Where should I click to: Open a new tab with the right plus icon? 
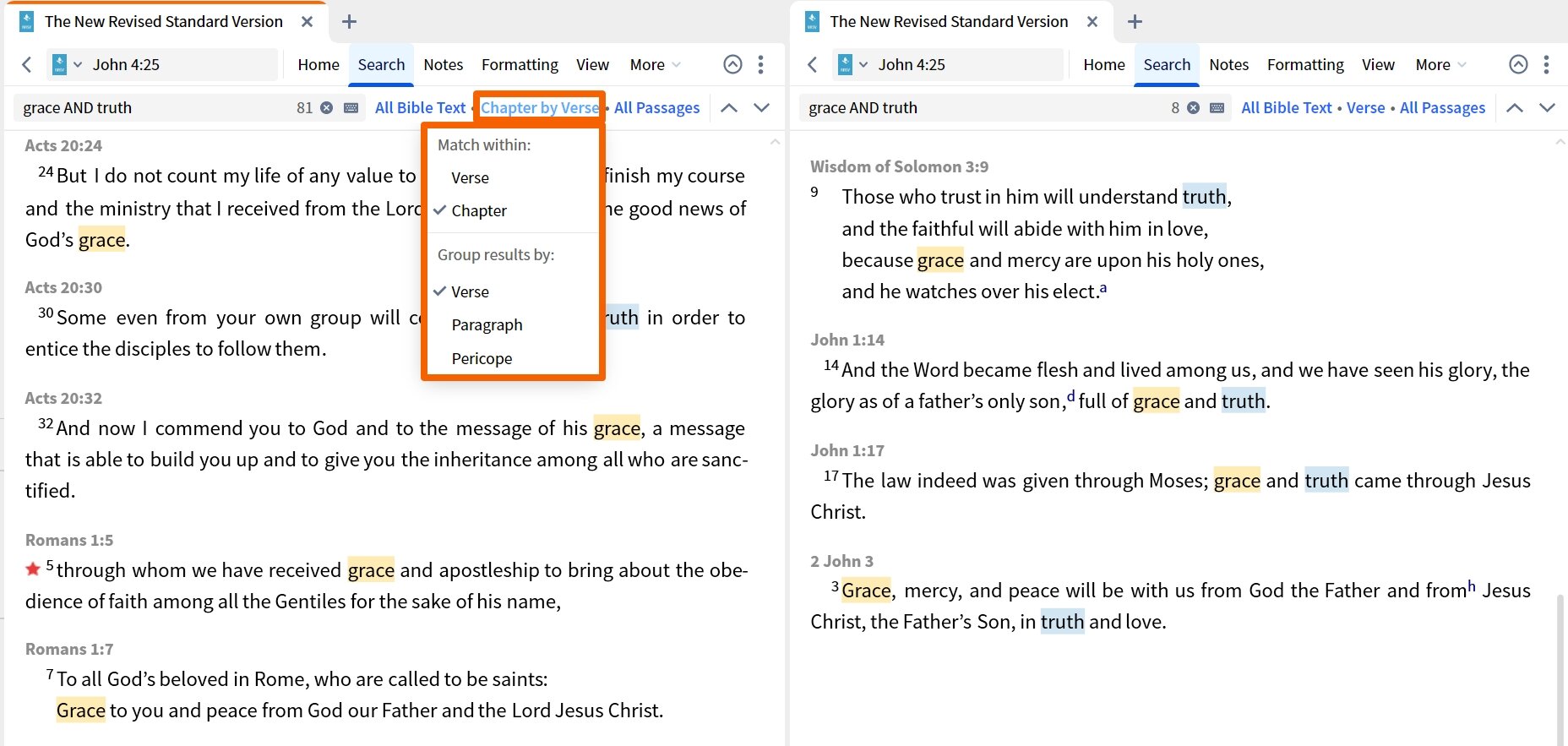pos(1135,22)
